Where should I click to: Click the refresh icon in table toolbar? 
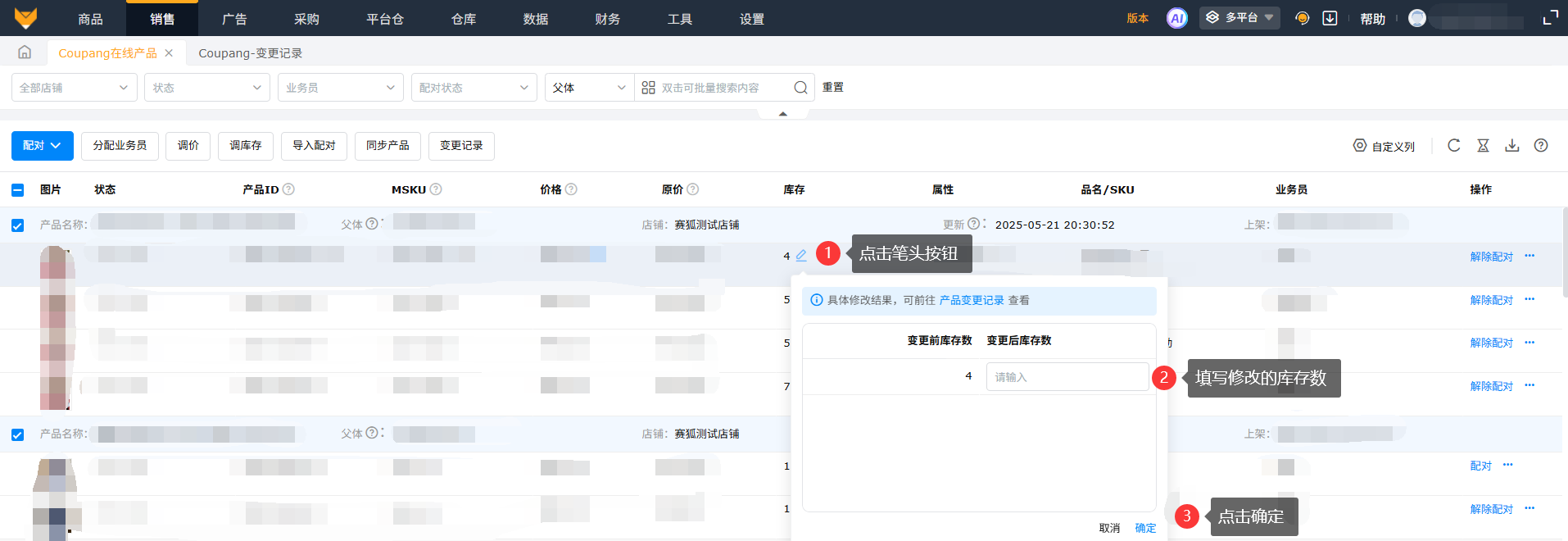coord(1453,145)
